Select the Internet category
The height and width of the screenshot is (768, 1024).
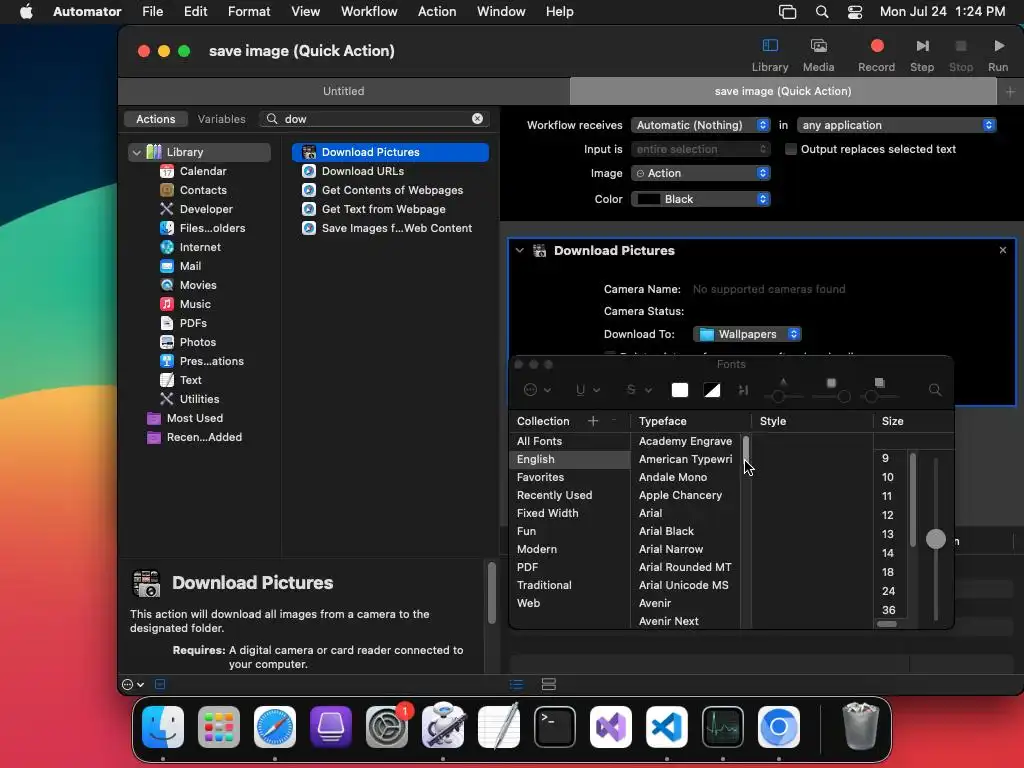pos(200,247)
